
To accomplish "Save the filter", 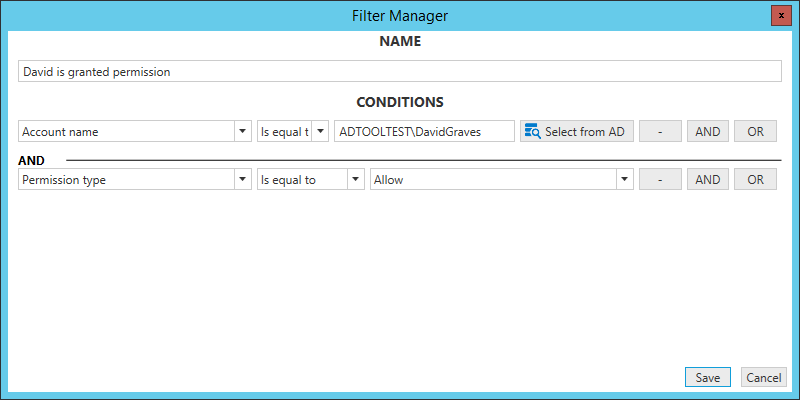I will pyautogui.click(x=708, y=378).
